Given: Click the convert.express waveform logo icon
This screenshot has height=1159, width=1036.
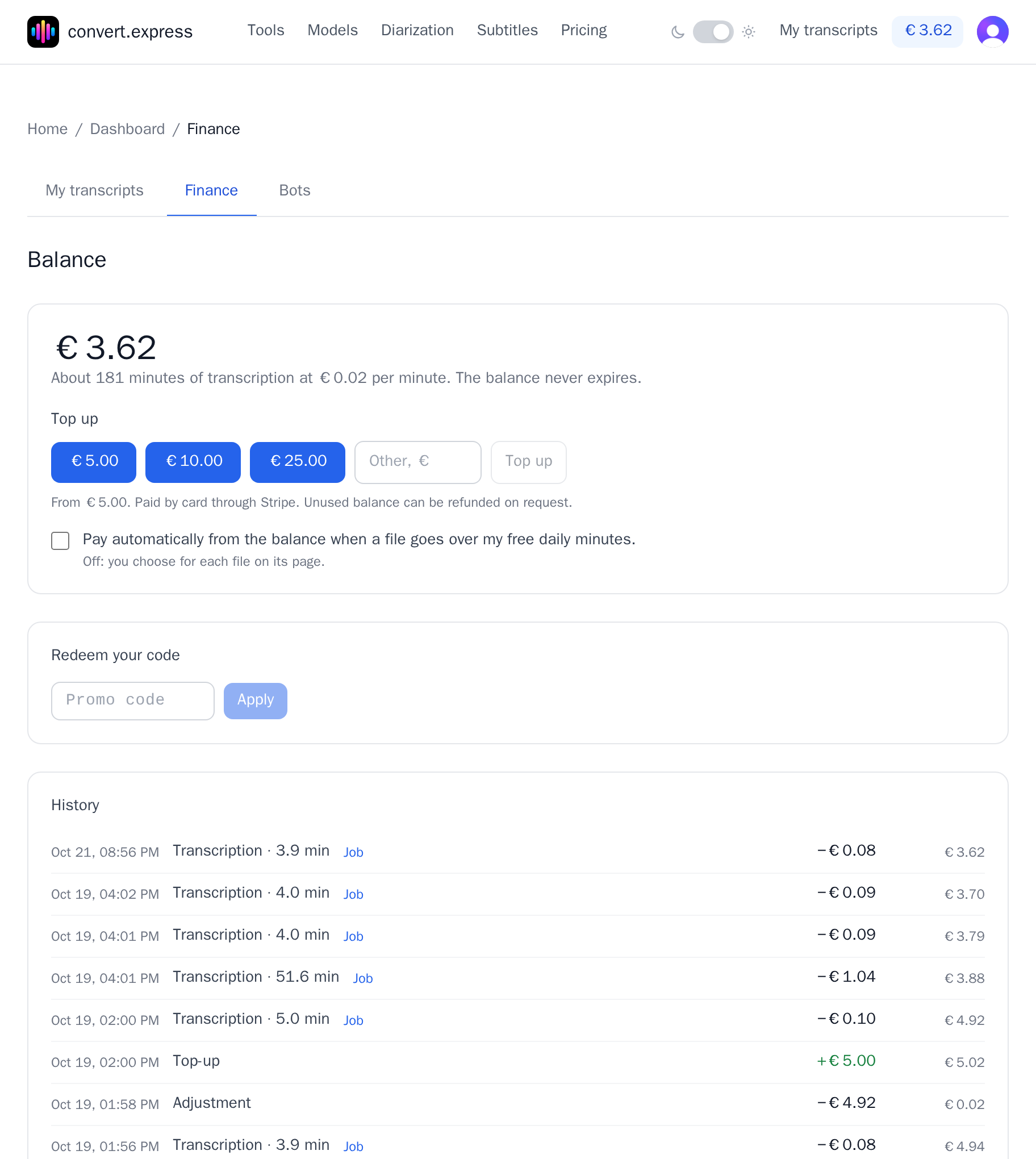Looking at the screenshot, I should point(43,31).
